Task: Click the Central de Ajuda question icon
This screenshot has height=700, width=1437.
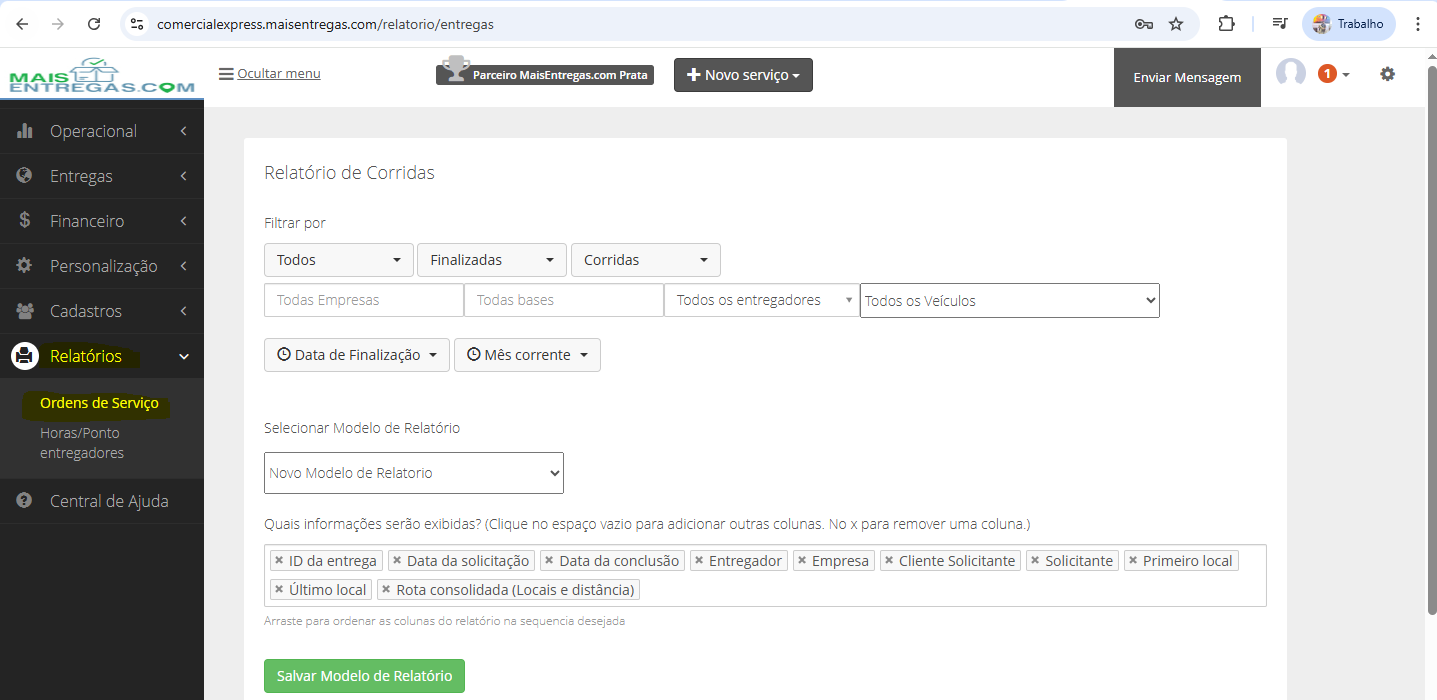Action: coord(25,501)
